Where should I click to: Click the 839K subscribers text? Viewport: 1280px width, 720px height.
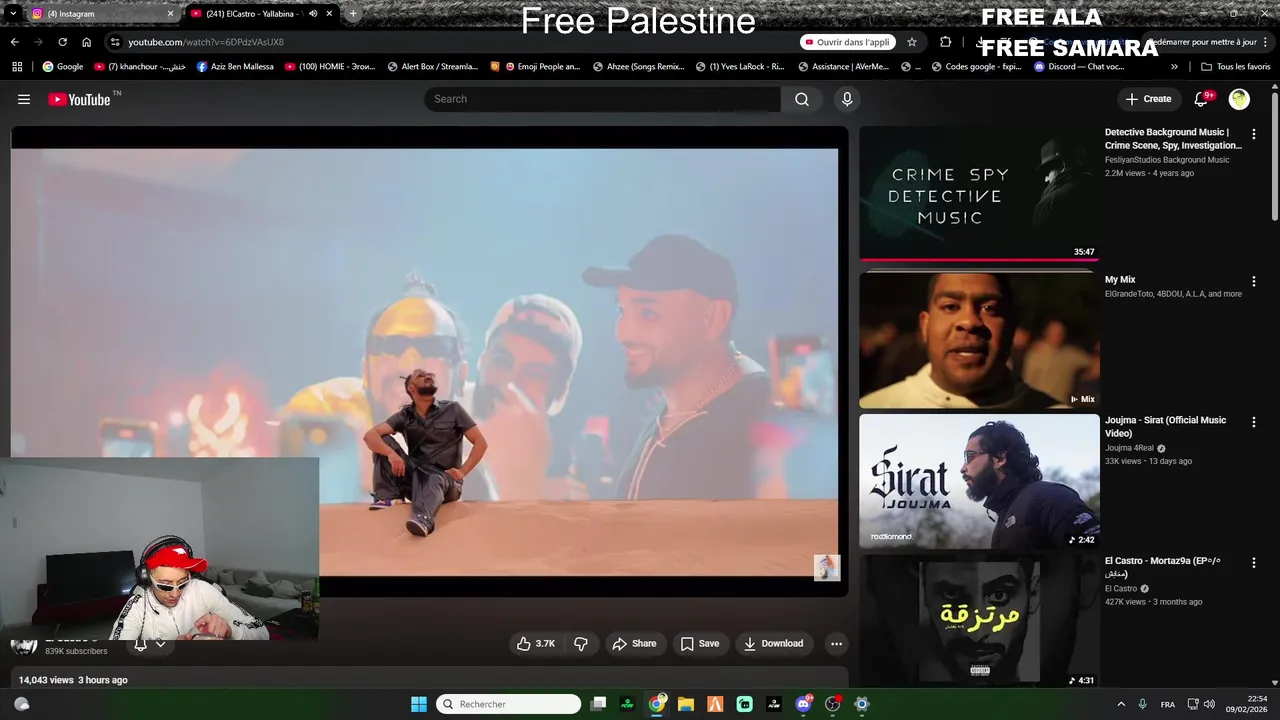click(76, 651)
